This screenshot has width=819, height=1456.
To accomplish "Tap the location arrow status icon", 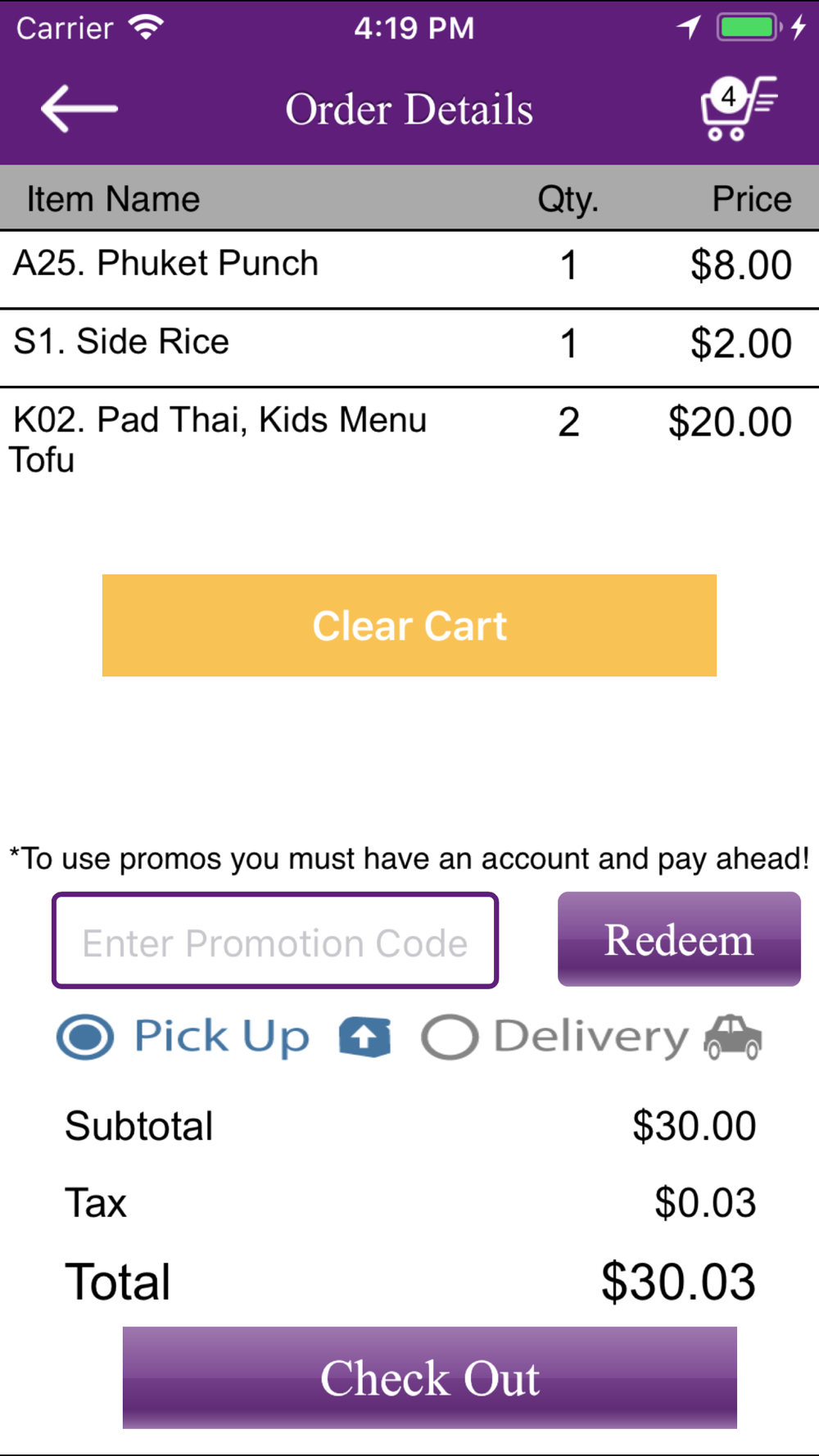I will (689, 28).
